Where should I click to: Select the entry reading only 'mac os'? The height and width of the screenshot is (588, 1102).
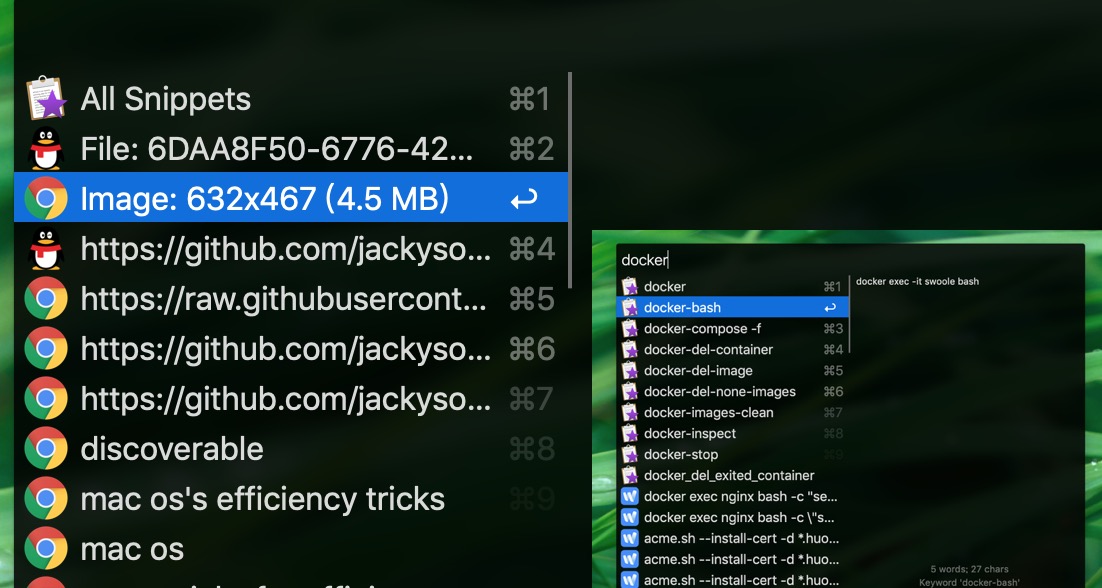coord(291,549)
